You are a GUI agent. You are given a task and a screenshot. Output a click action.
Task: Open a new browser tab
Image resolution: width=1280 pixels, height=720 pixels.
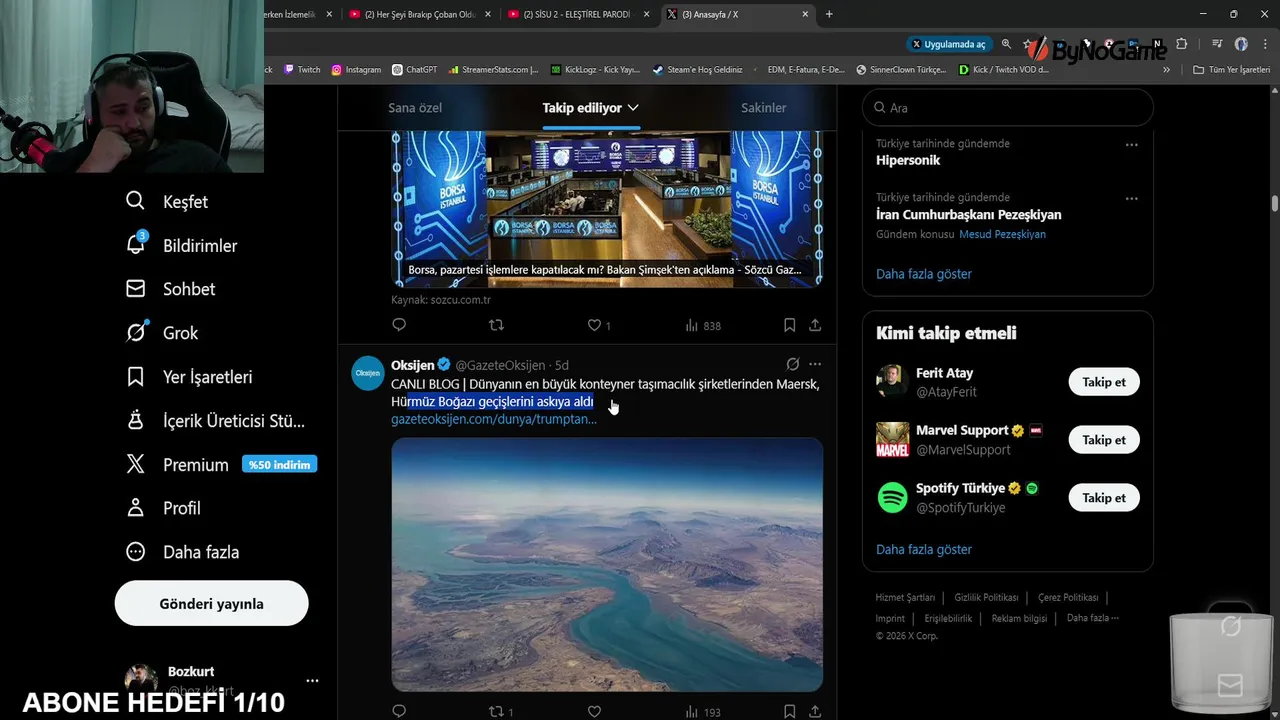pyautogui.click(x=829, y=14)
